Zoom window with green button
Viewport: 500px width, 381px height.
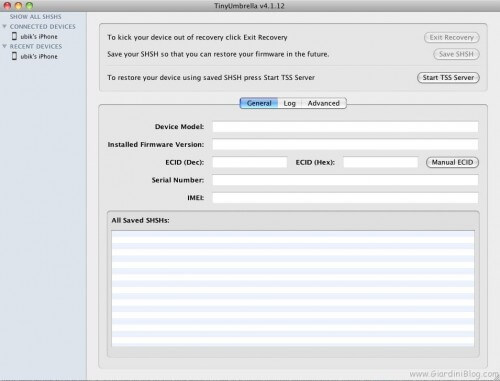29,5
